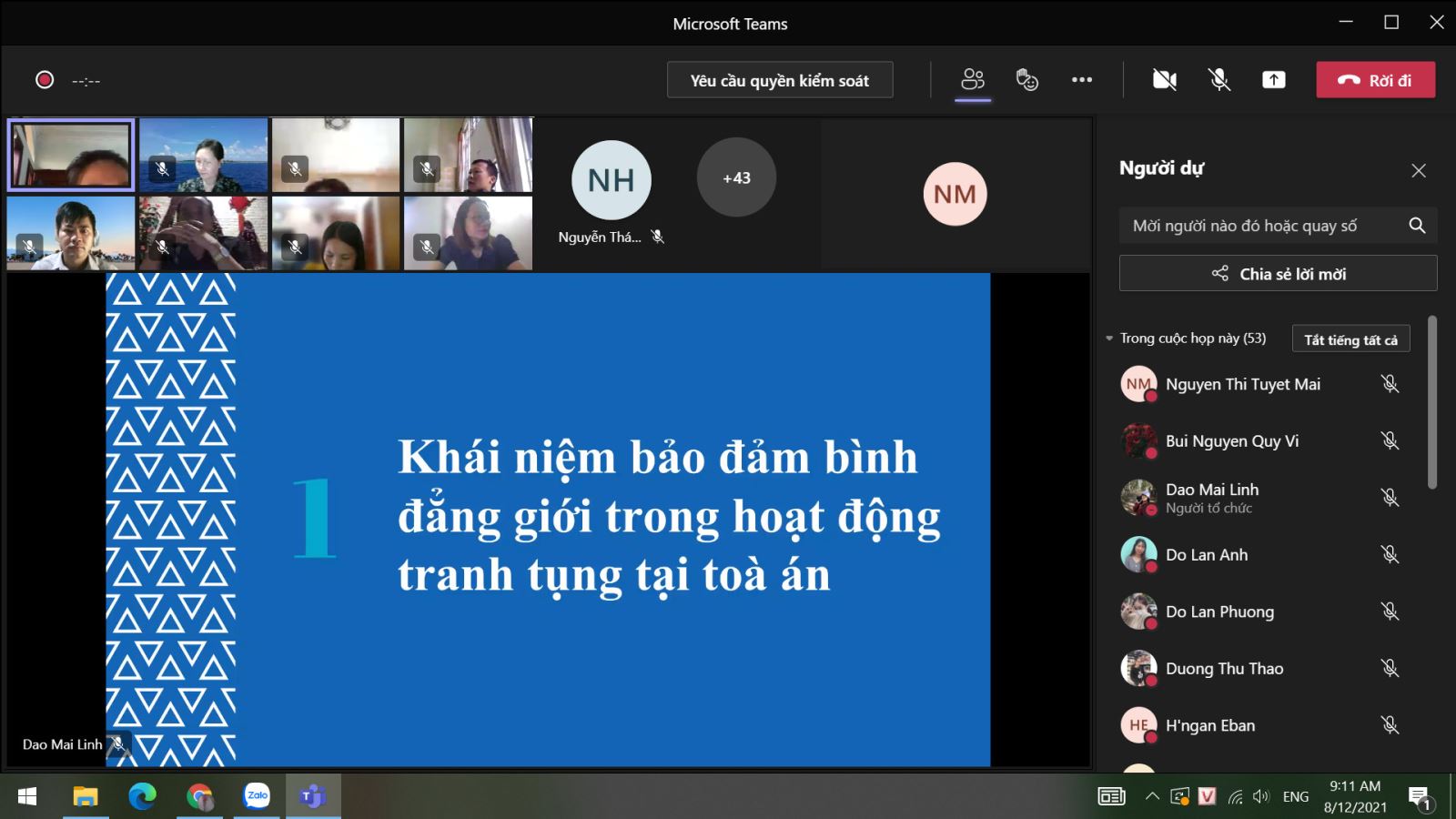The image size is (1456, 819).
Task: Click the Rời đi leave button
Action: point(1375,80)
